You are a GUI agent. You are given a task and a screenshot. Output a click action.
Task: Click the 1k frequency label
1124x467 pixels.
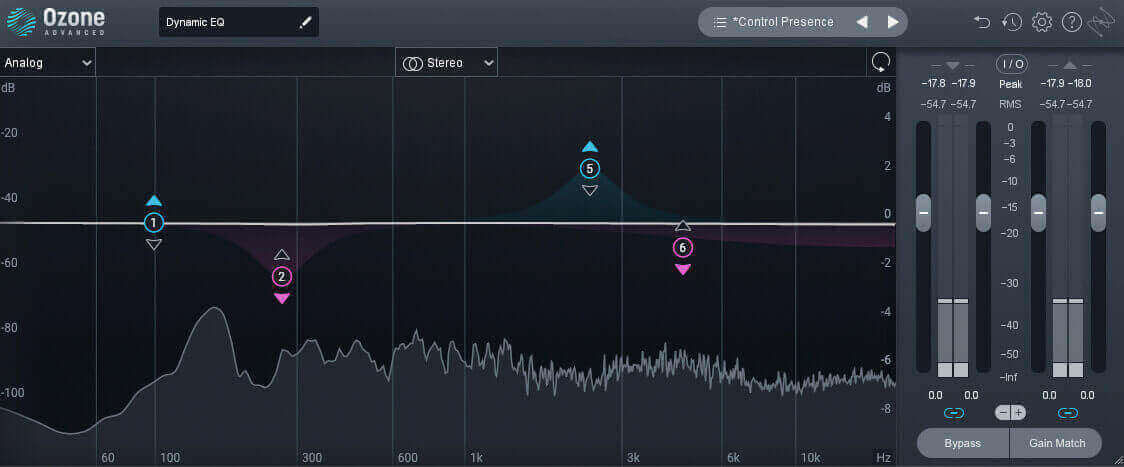(476, 458)
